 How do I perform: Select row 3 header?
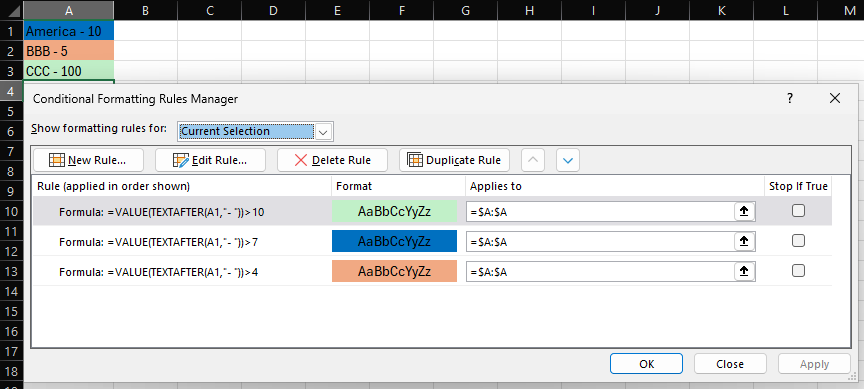[x=11, y=71]
